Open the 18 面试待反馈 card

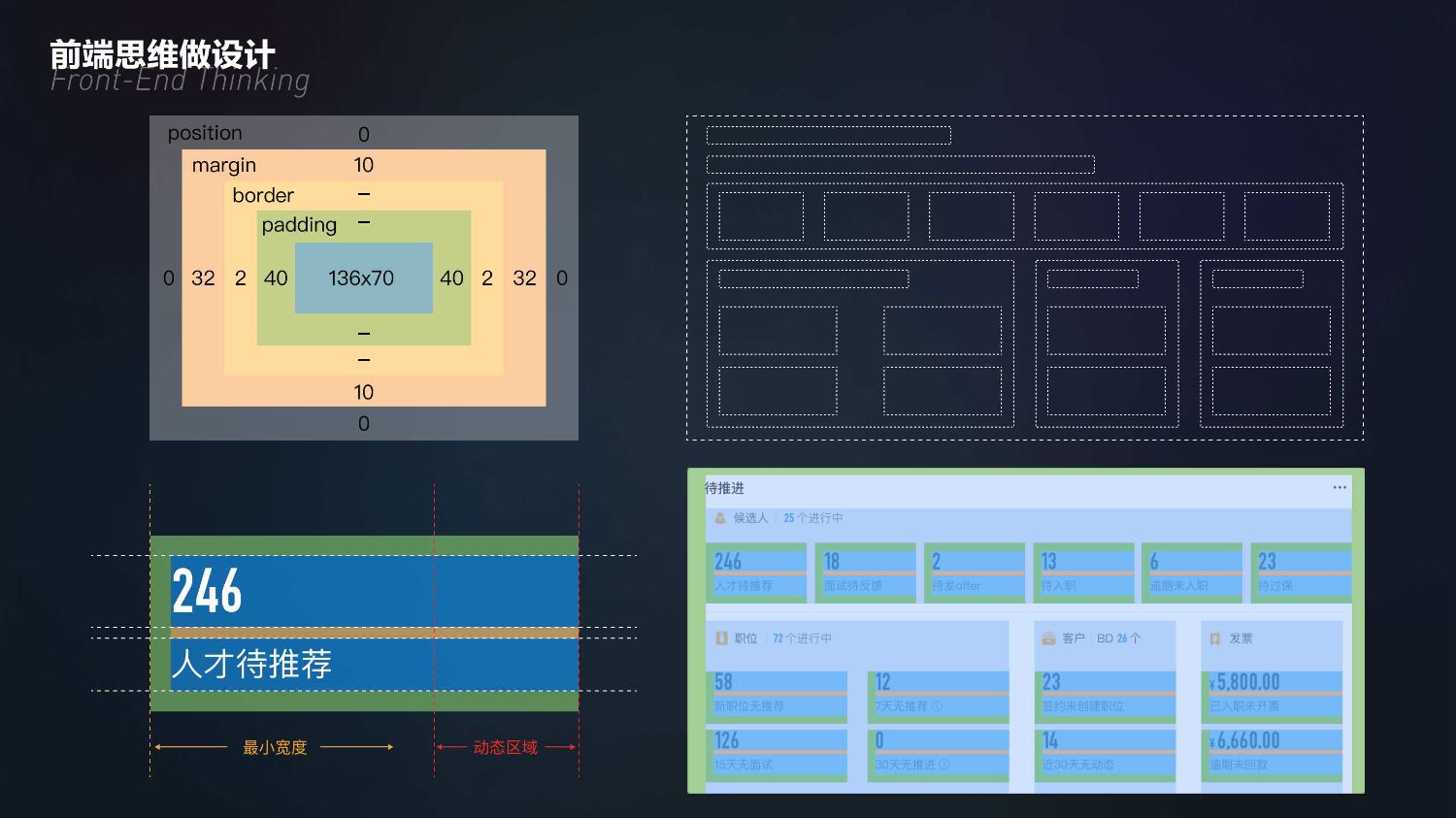(865, 573)
